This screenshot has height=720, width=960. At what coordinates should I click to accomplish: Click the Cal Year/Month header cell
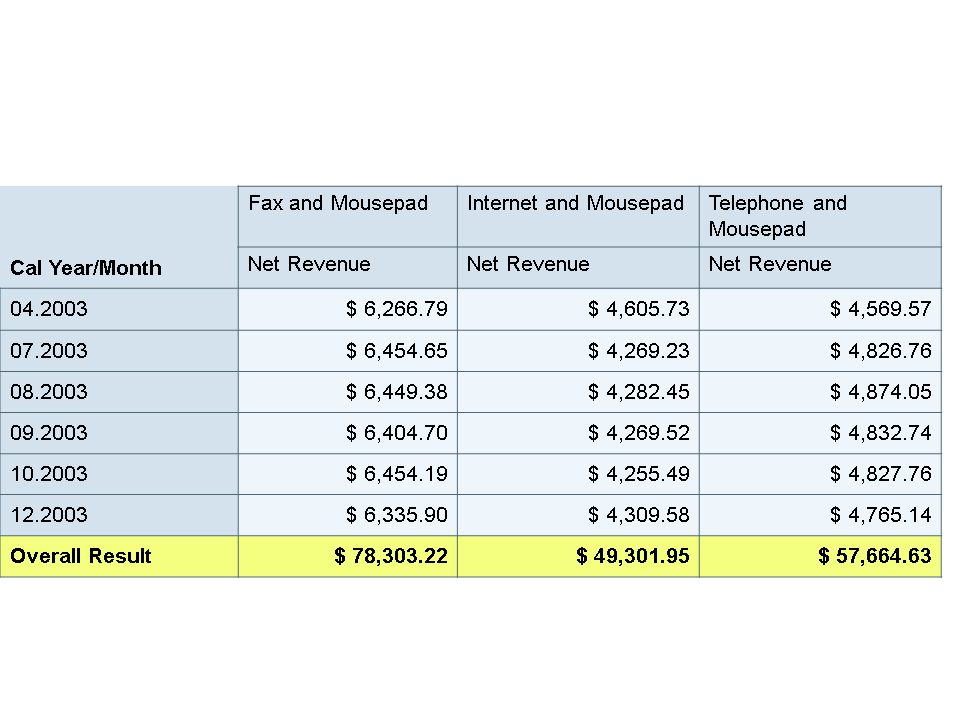86,268
